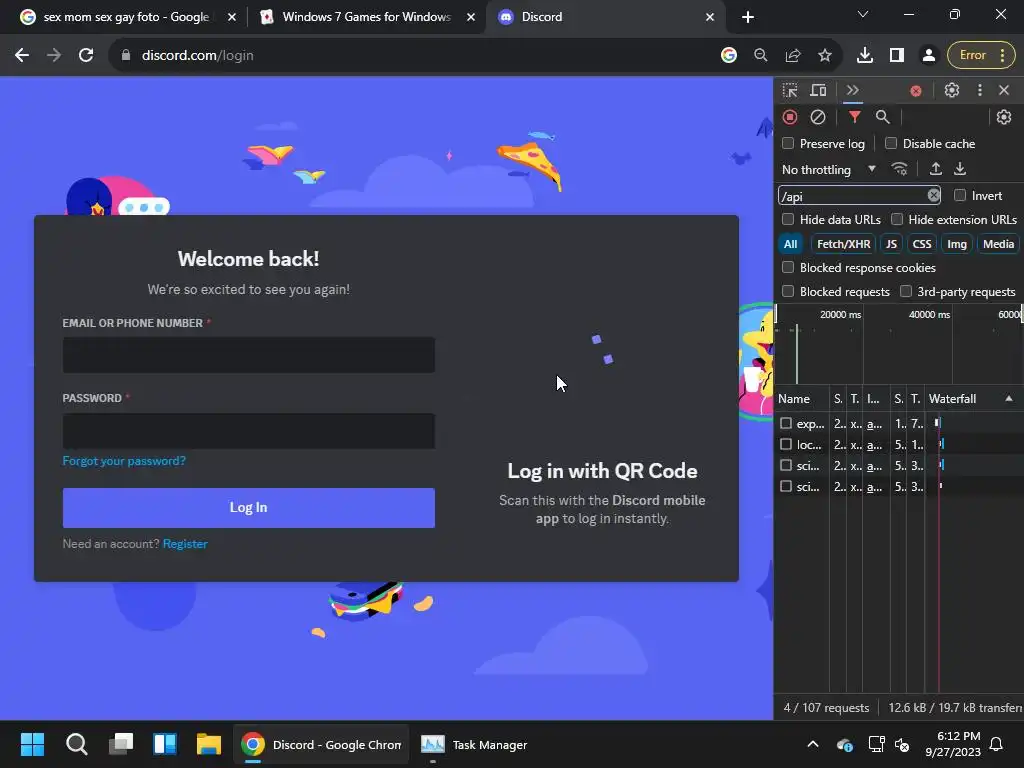This screenshot has width=1024, height=768.
Task: Open a new browser tab
Action: tap(748, 17)
